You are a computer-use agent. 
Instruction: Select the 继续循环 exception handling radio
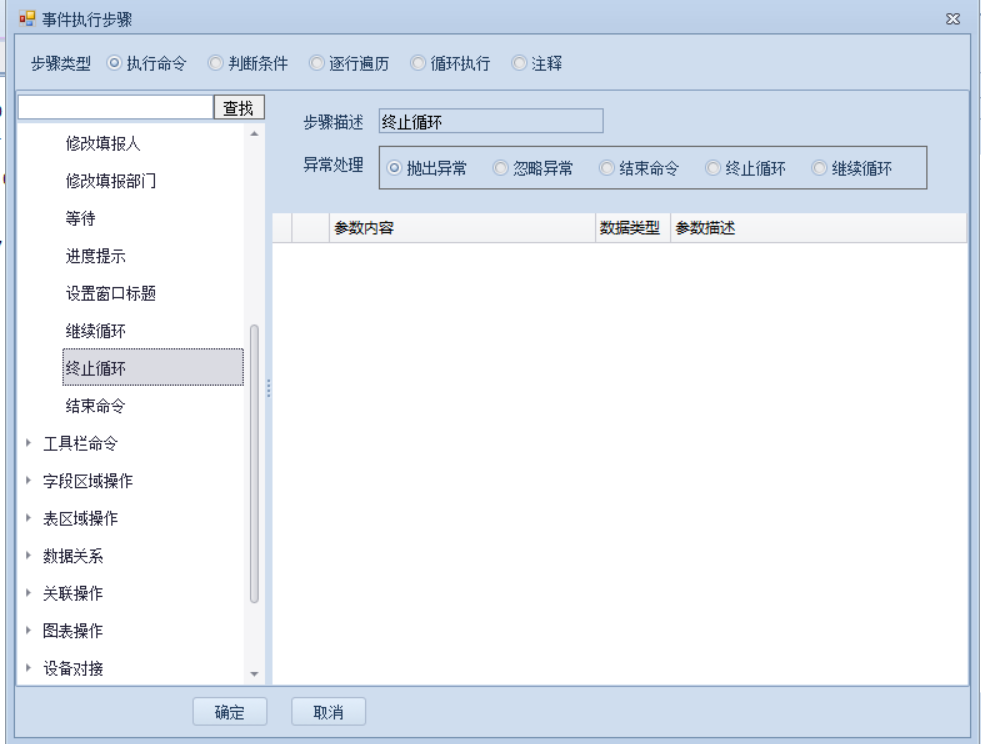pos(820,169)
